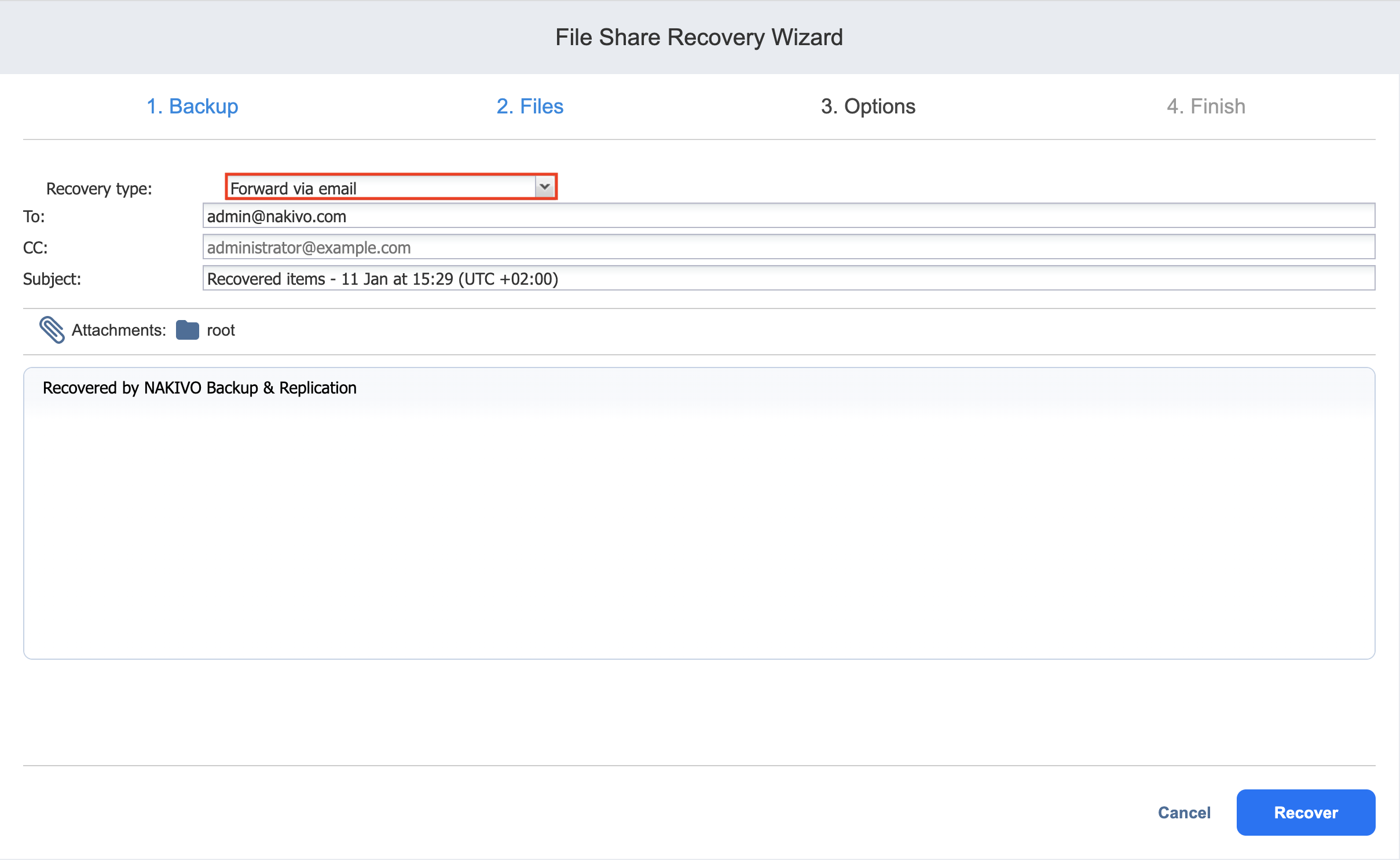The width and height of the screenshot is (1400, 860).
Task: Click the Subject text field
Action: pyautogui.click(x=789, y=279)
